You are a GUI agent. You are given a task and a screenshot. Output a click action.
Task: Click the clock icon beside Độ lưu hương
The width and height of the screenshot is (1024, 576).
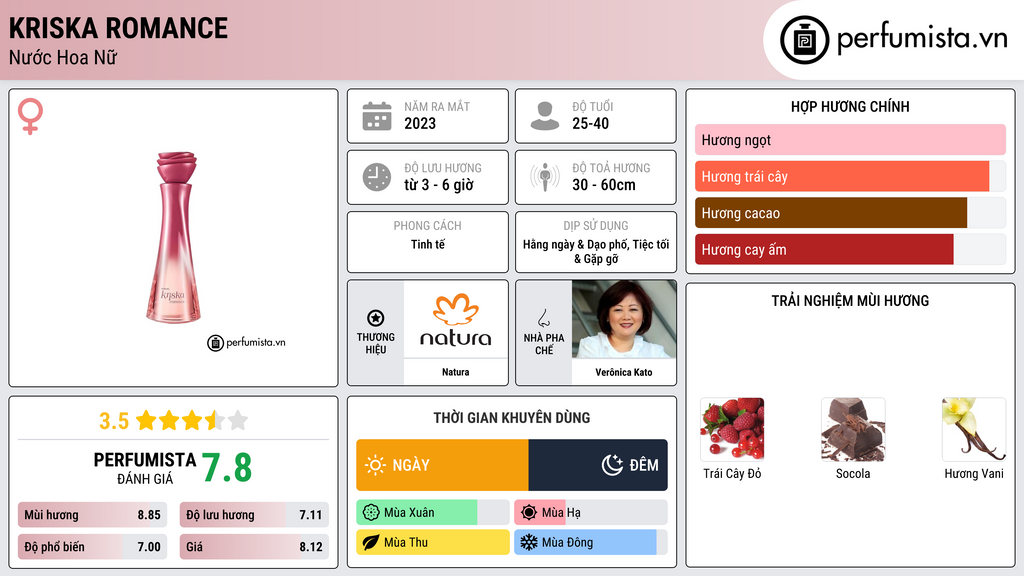pyautogui.click(x=377, y=177)
